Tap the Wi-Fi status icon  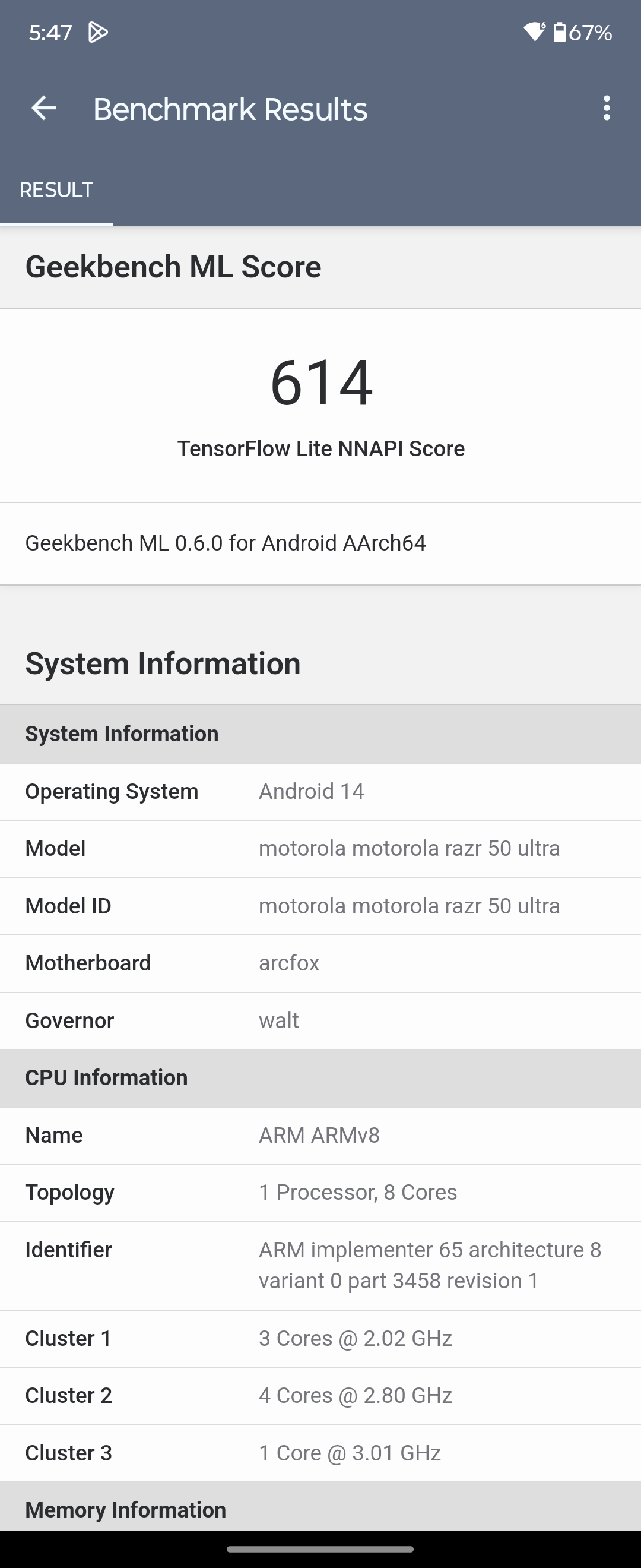(x=535, y=31)
